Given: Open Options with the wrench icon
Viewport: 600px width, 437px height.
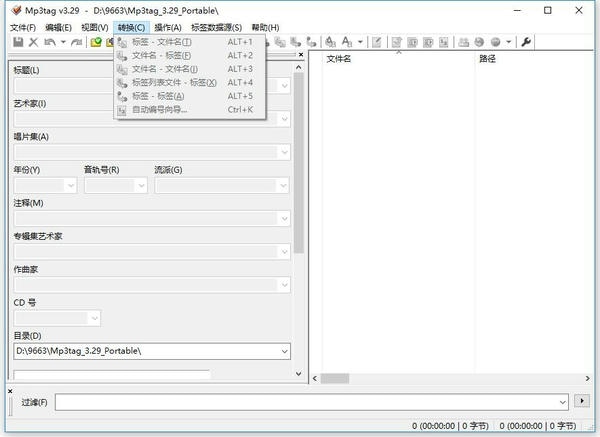Looking at the screenshot, I should click(526, 42).
